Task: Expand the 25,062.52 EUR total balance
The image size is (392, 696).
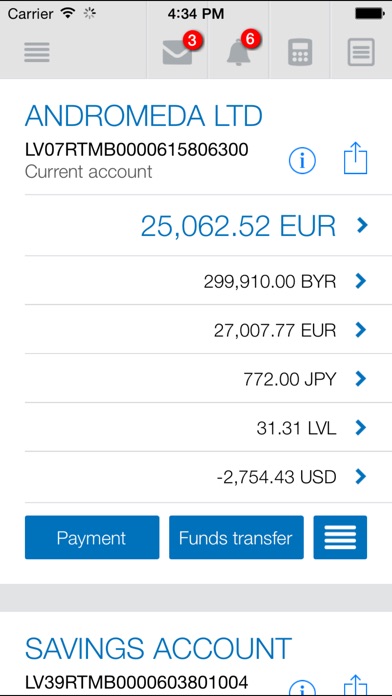Action: point(208,225)
